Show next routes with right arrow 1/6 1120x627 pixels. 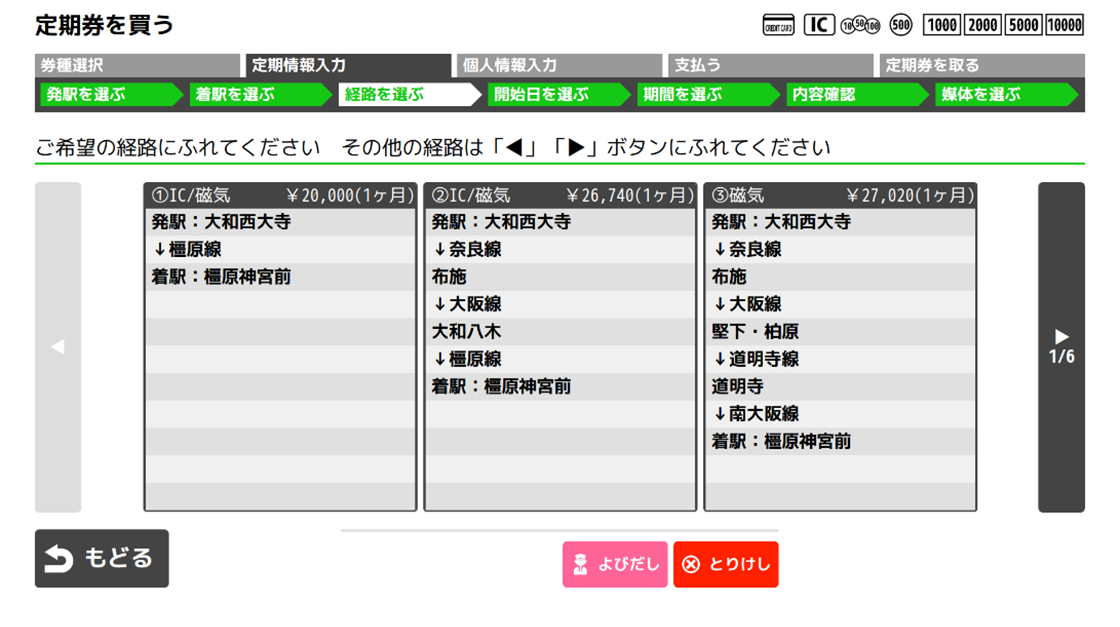1061,347
